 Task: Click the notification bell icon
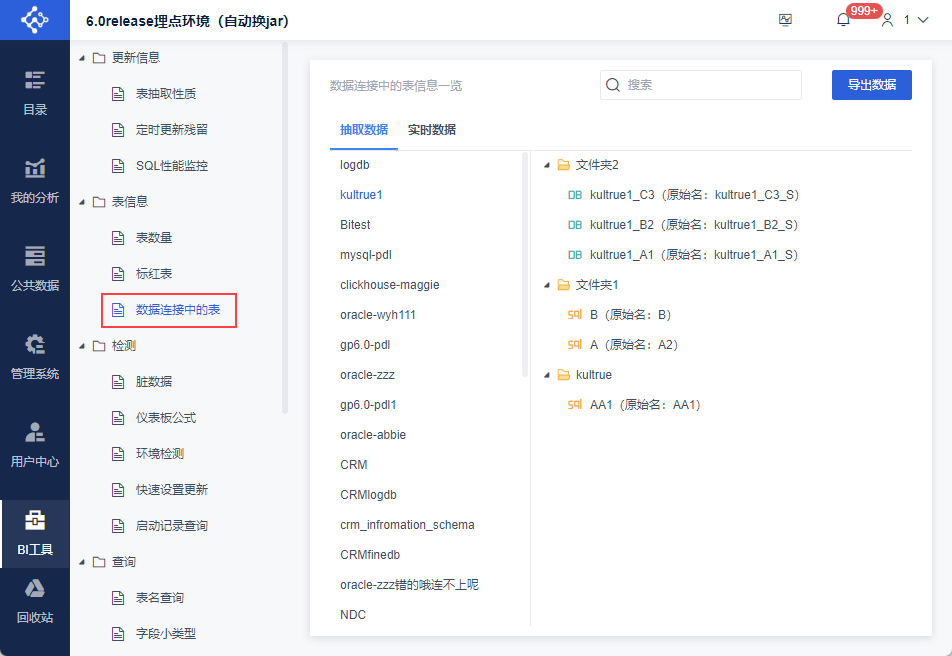pyautogui.click(x=843, y=20)
